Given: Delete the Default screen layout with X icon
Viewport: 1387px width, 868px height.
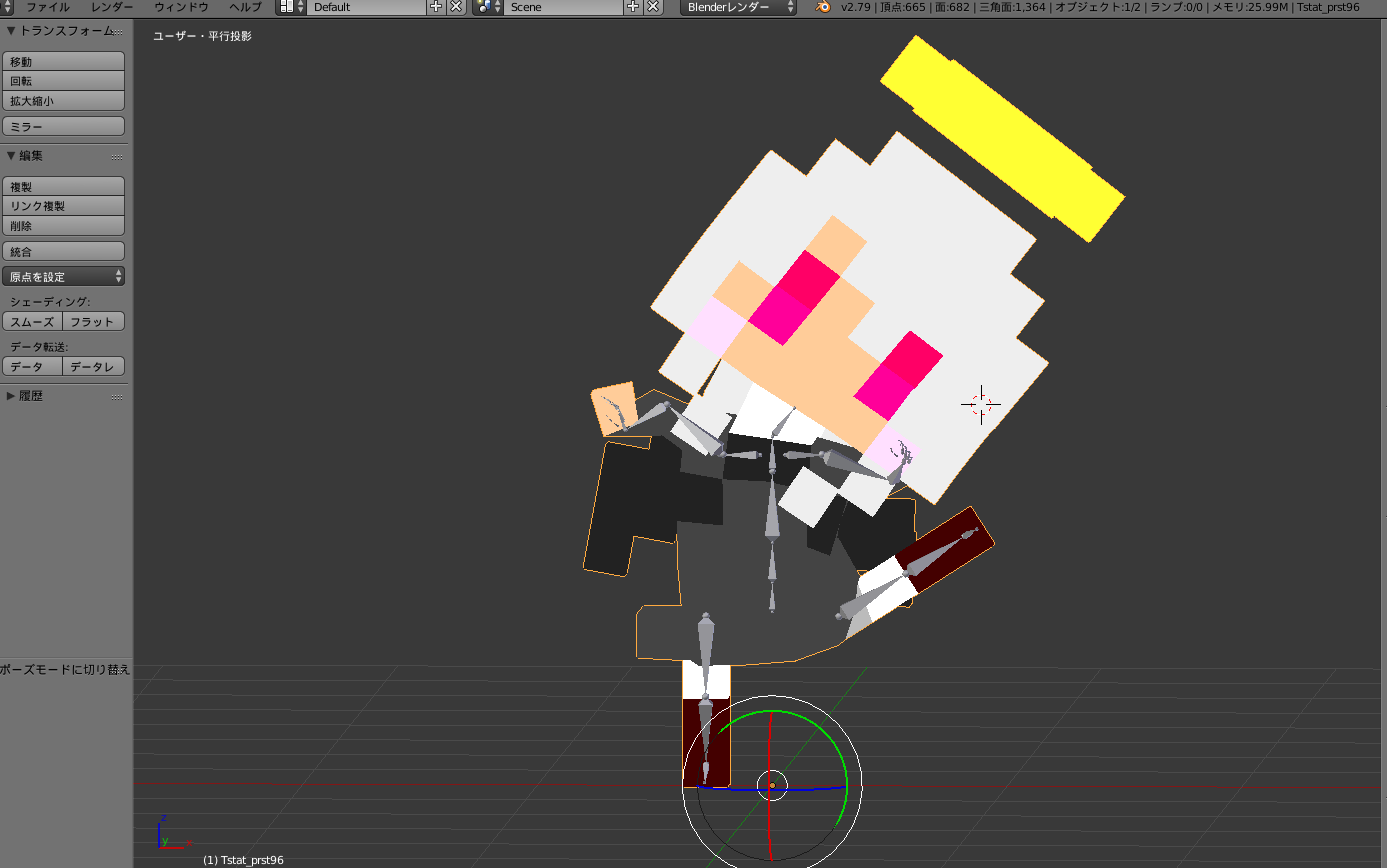Looking at the screenshot, I should (x=455, y=7).
